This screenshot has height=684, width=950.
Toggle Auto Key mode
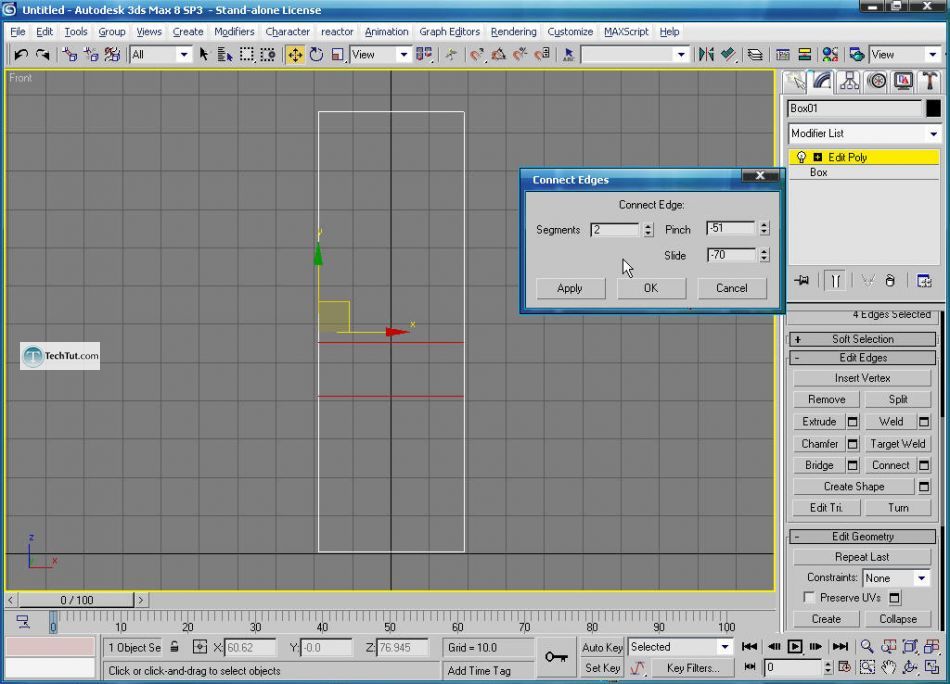[x=602, y=647]
